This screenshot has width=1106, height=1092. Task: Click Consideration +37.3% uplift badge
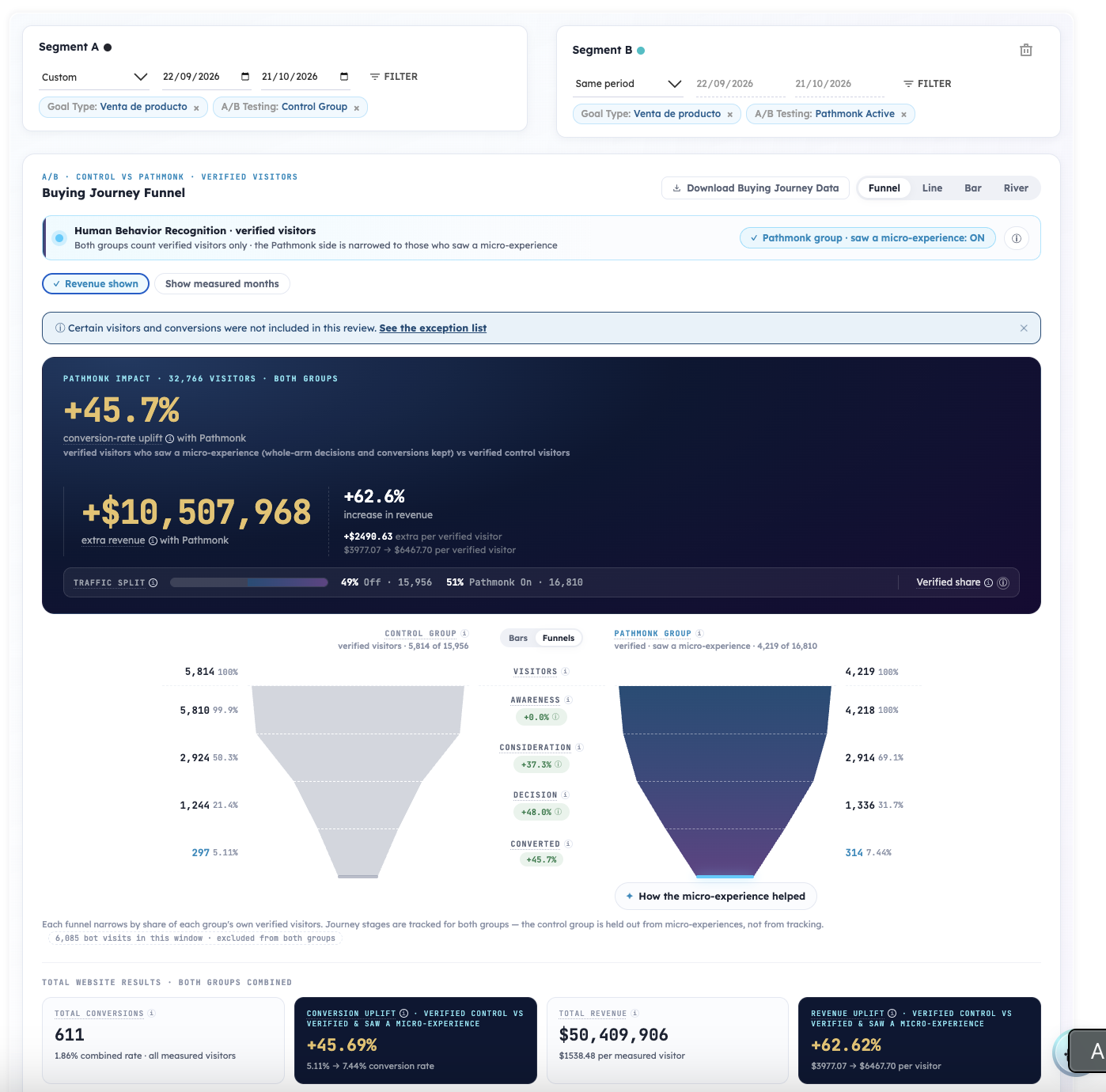point(541,765)
